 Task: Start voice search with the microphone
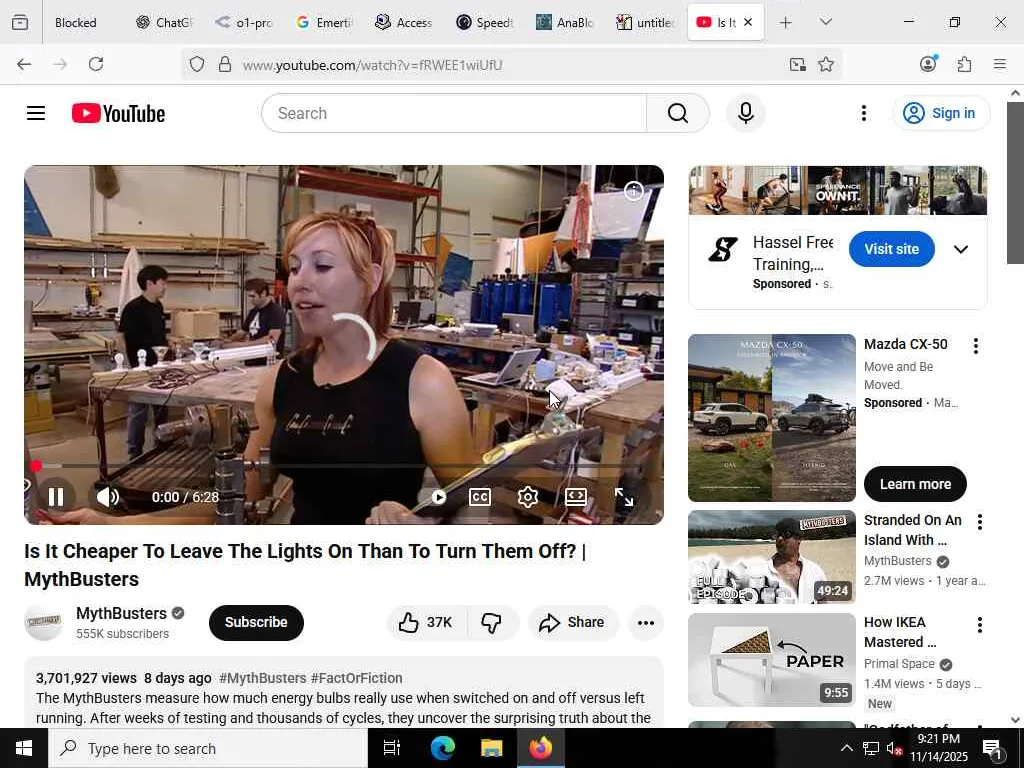click(745, 113)
